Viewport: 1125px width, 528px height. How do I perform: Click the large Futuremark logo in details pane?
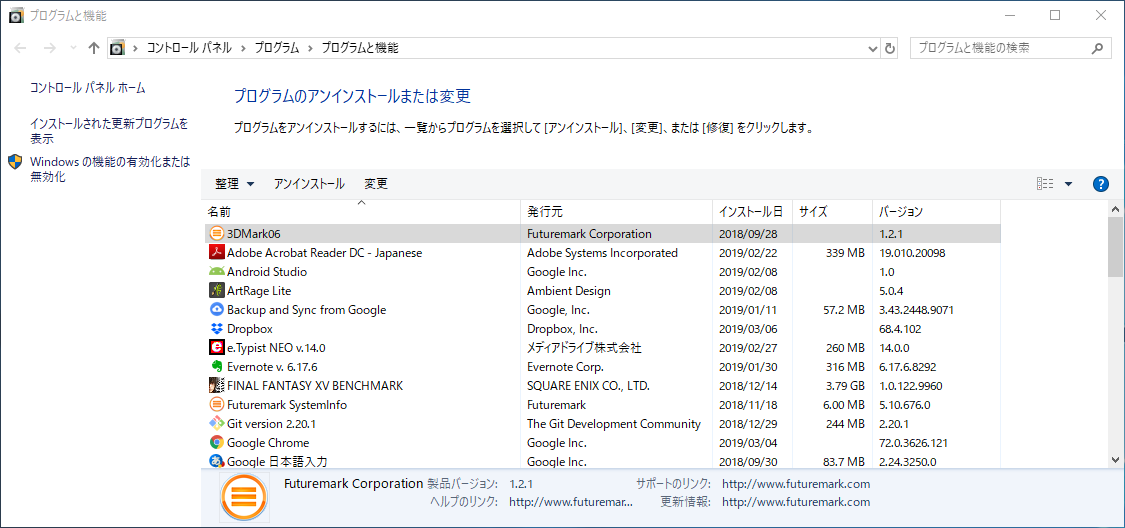click(245, 496)
